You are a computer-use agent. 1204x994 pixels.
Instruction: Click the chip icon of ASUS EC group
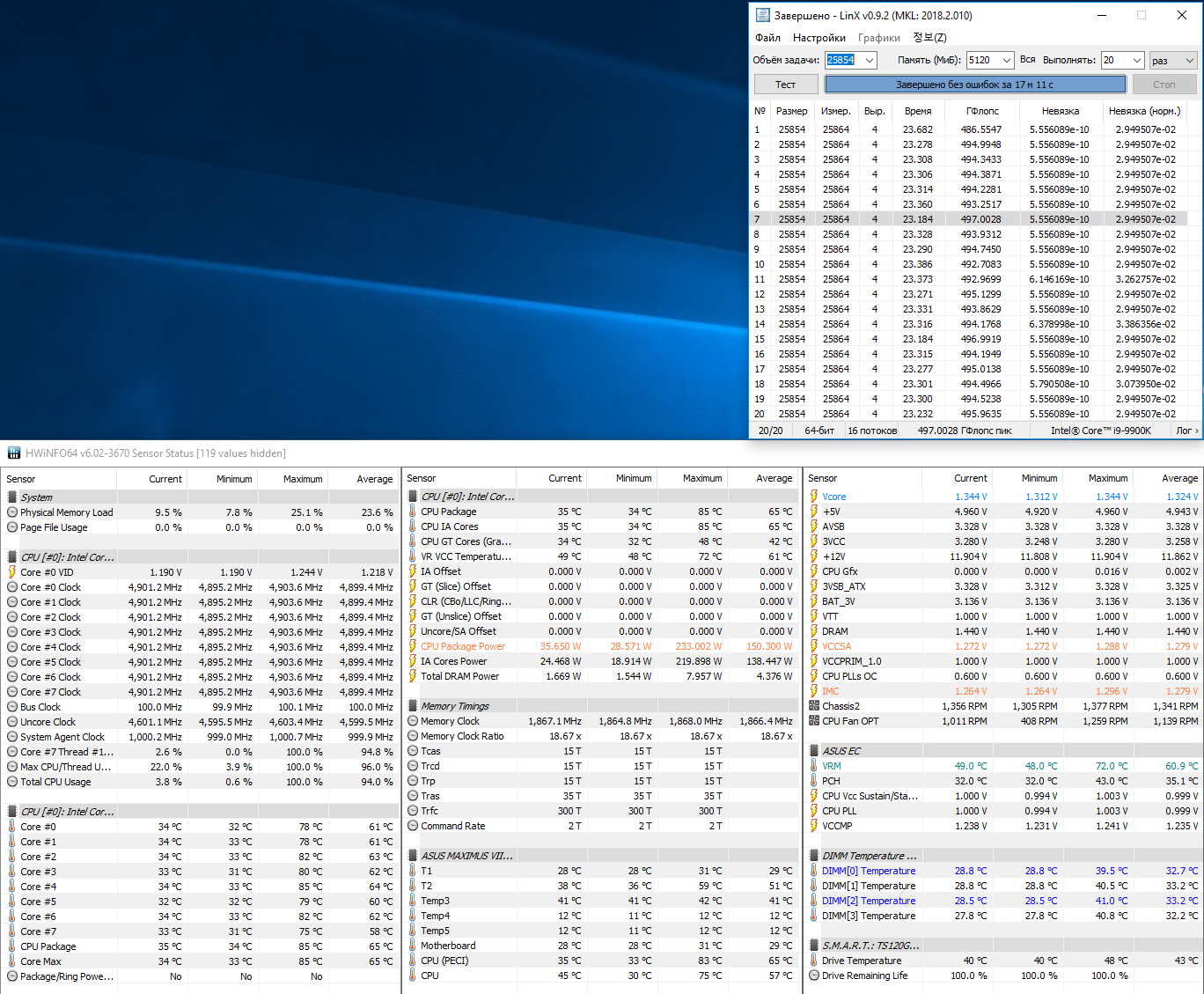[x=814, y=751]
